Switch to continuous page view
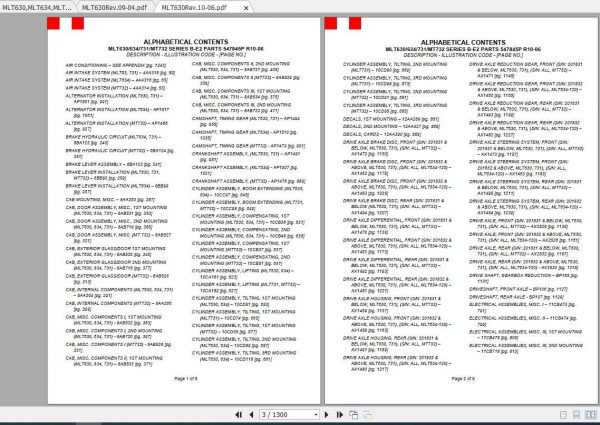 pos(576,415)
